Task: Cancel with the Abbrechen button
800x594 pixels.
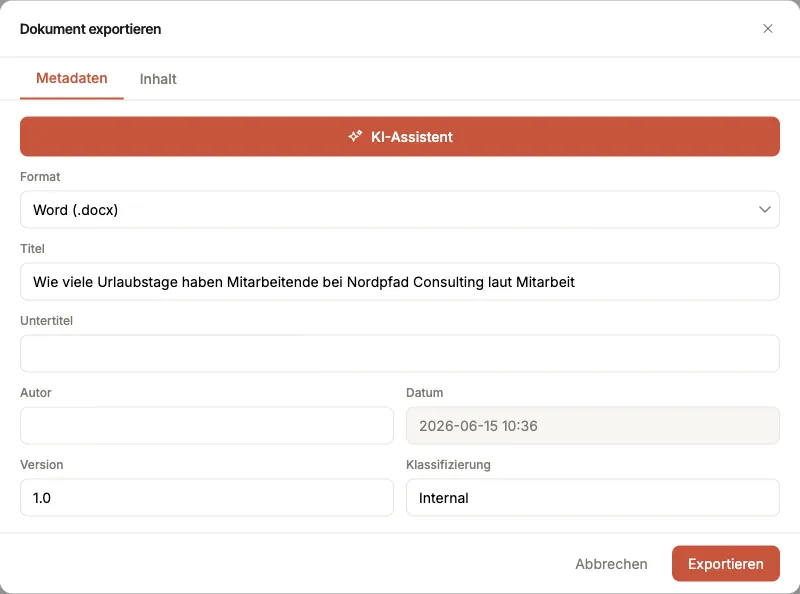Action: point(611,564)
